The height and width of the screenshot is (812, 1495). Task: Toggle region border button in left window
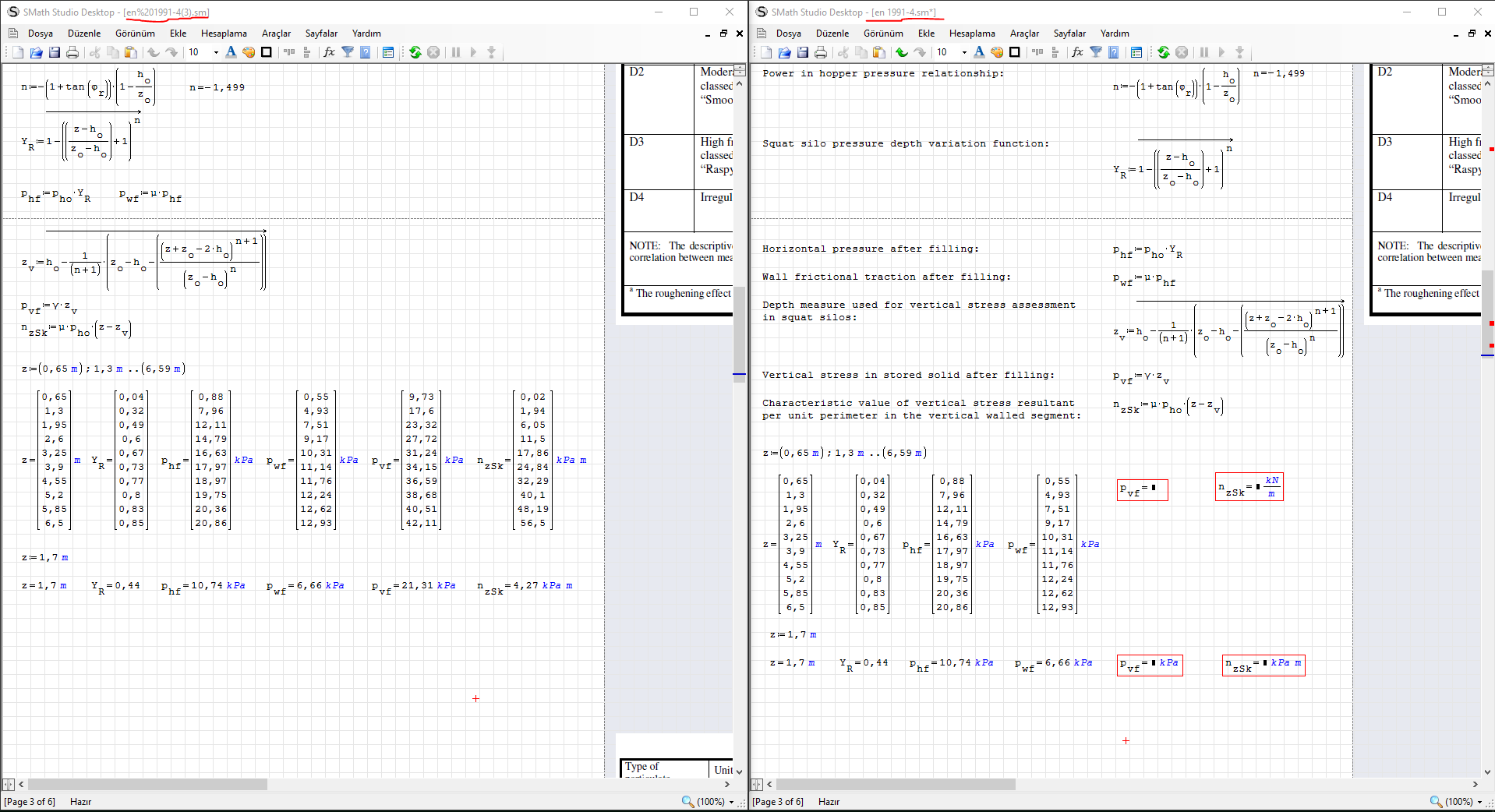click(267, 52)
